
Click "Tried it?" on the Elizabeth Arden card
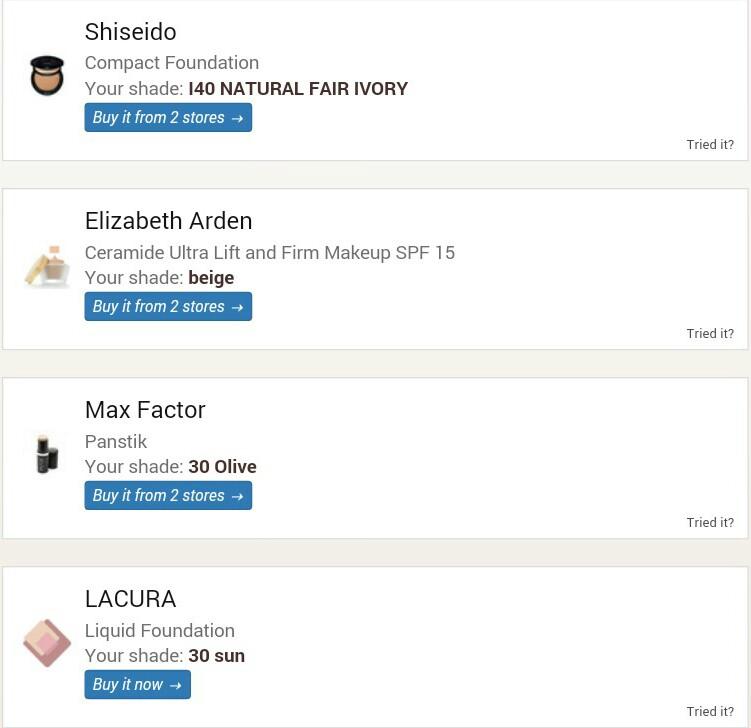pyautogui.click(x=709, y=334)
